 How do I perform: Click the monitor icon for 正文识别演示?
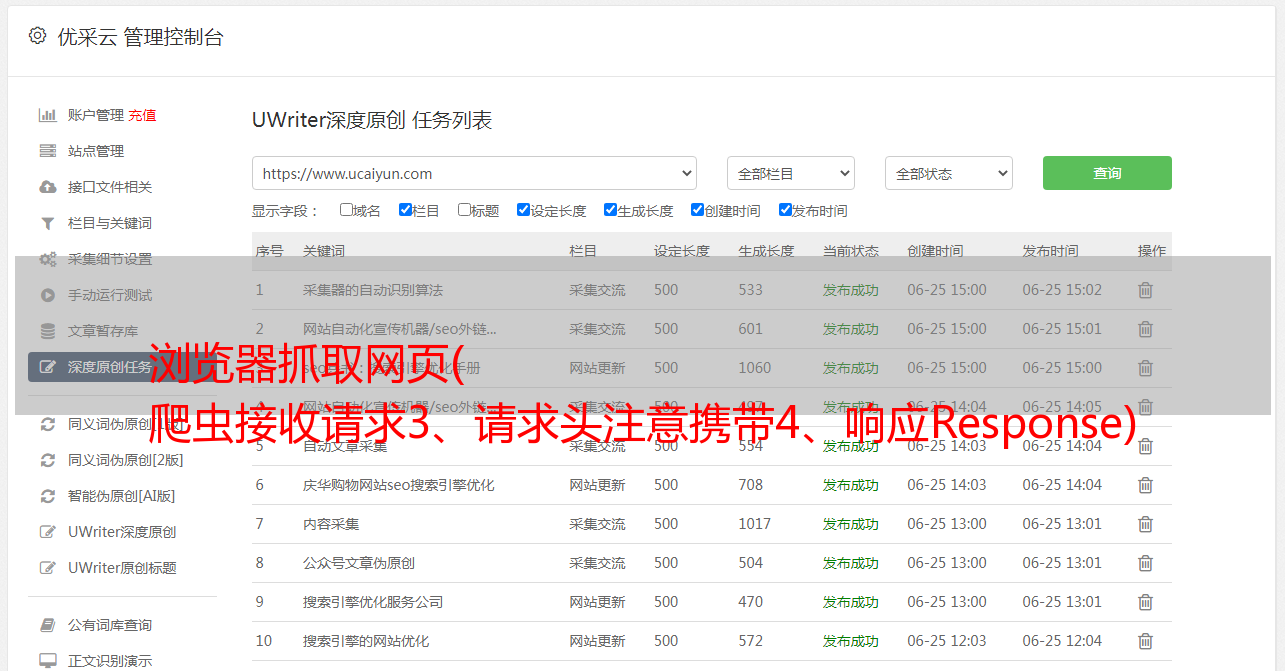[x=47, y=661]
